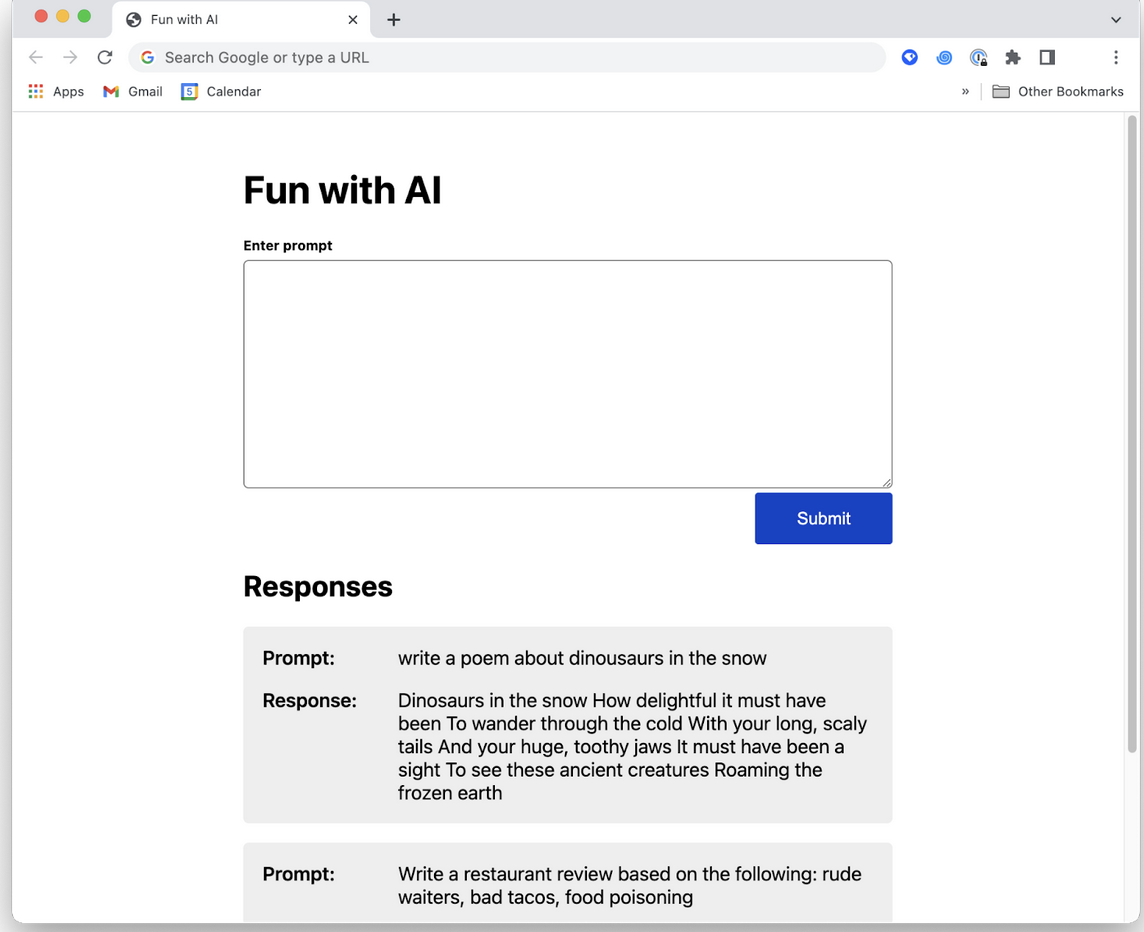The width and height of the screenshot is (1144, 932).
Task: Go back using the browser back arrow
Action: point(36,58)
